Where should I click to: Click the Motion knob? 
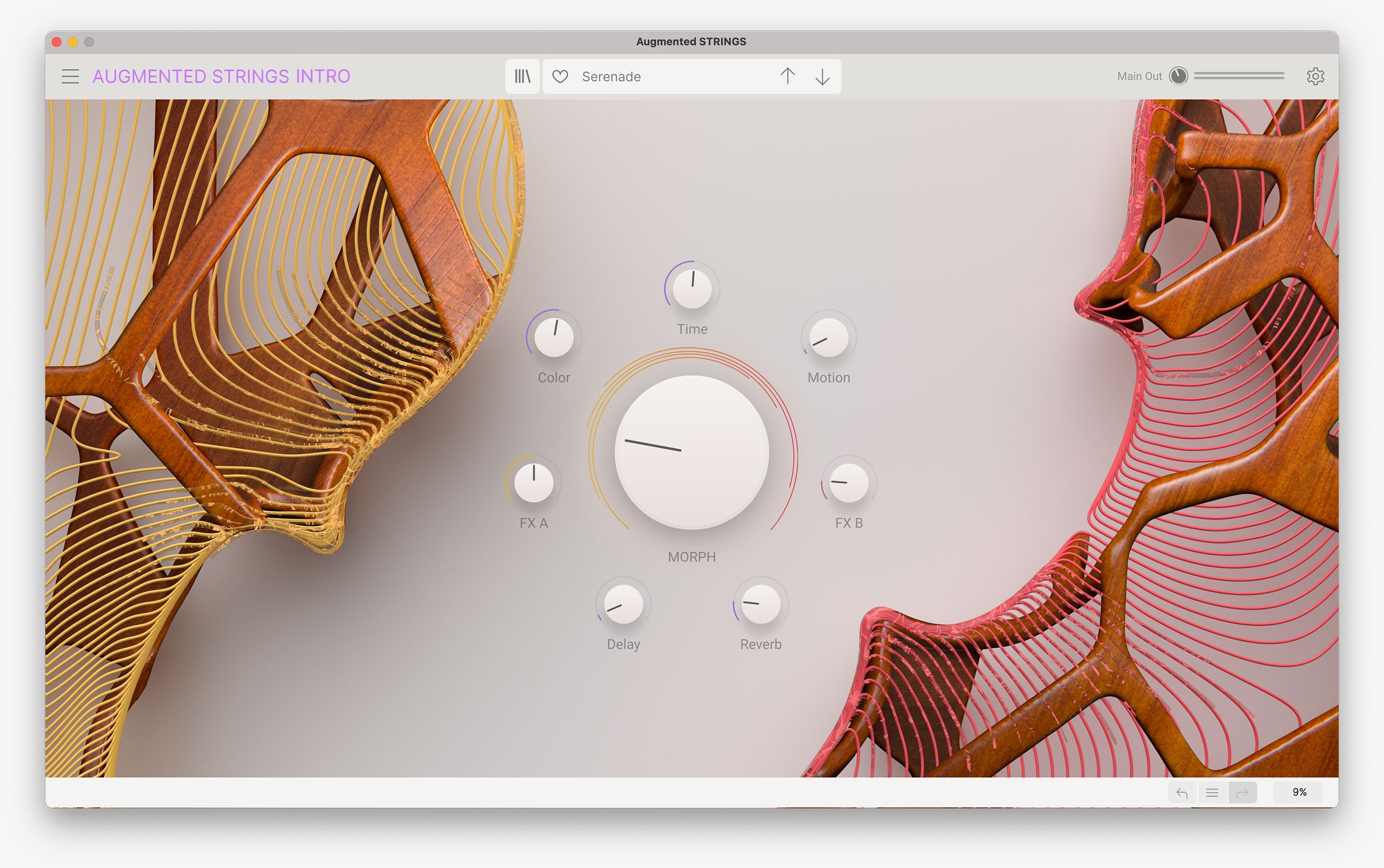click(x=828, y=338)
